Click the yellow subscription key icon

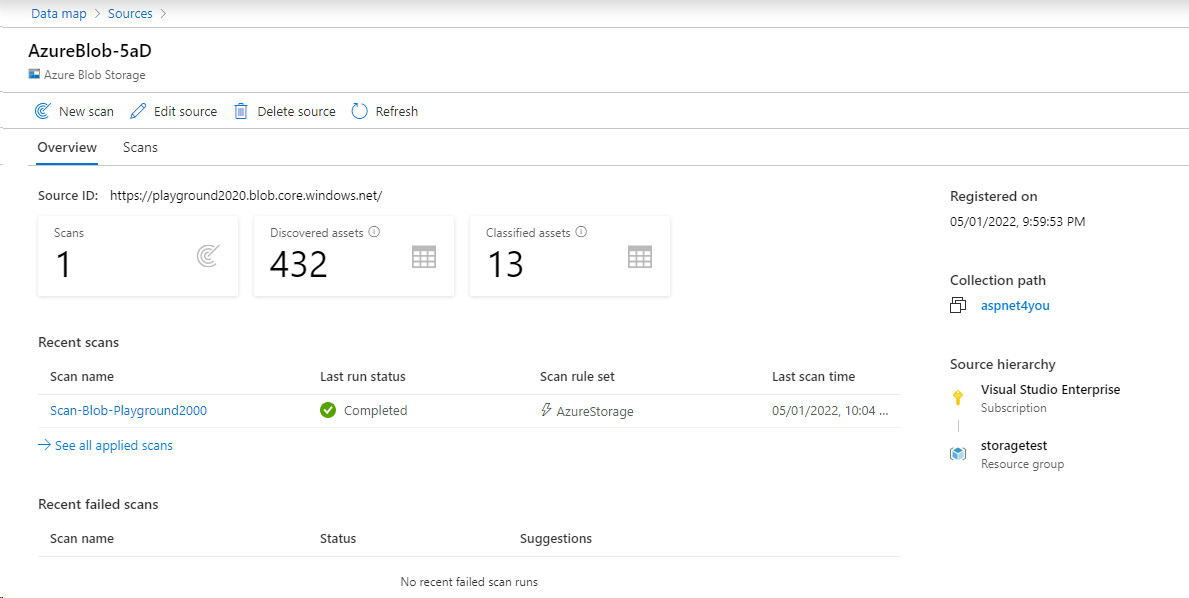[958, 397]
